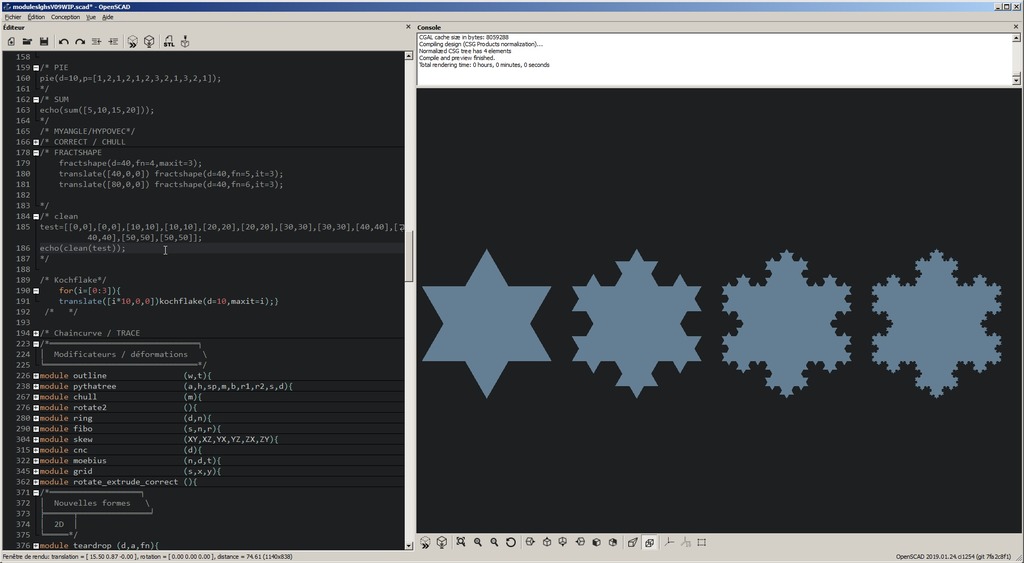Switch to Top view

click(547, 542)
